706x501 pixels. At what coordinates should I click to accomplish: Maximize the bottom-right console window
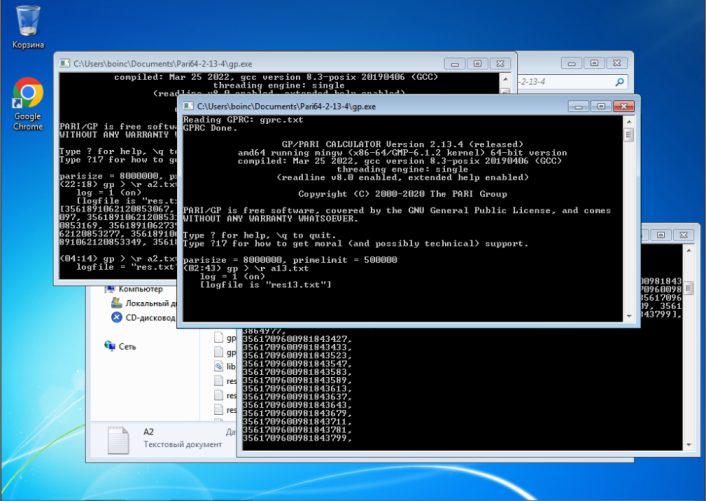661,235
